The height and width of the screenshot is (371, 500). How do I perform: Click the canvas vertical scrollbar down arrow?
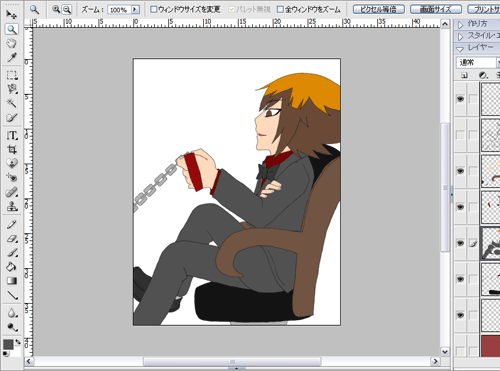445,352
